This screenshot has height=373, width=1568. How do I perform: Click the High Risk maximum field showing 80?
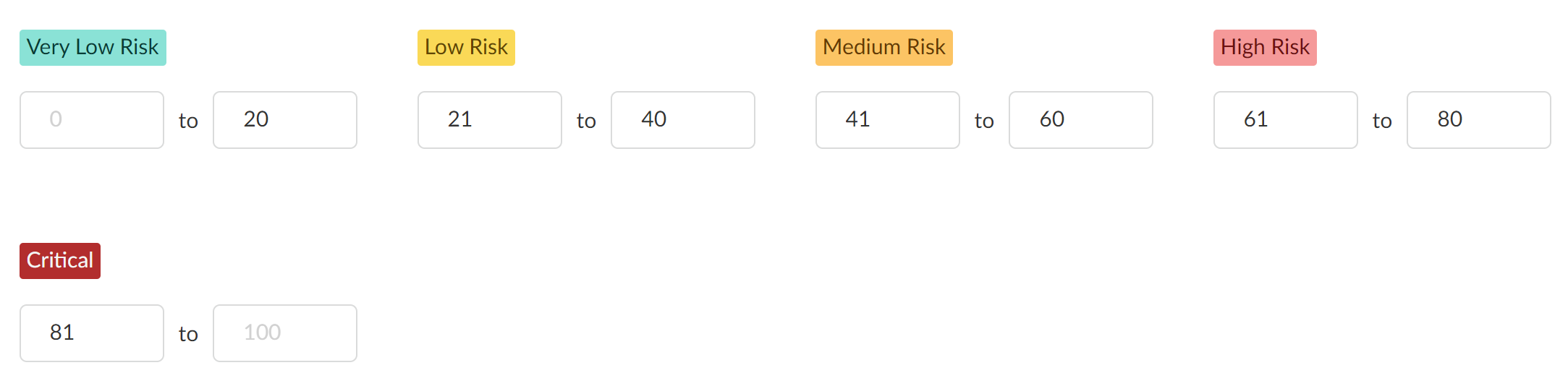(x=1478, y=120)
